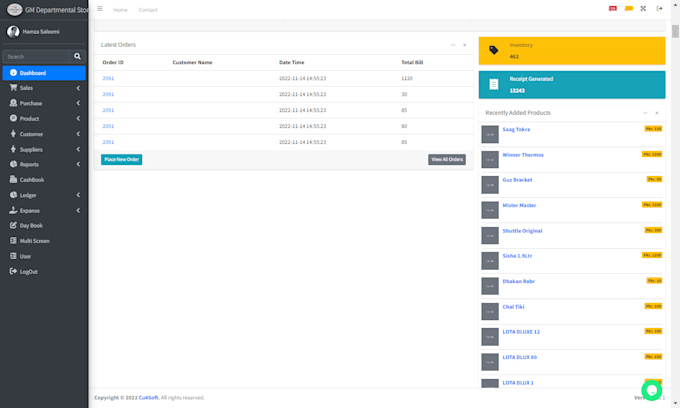680x408 pixels.
Task: Click the CashBook icon in sidebar
Action: [13, 179]
